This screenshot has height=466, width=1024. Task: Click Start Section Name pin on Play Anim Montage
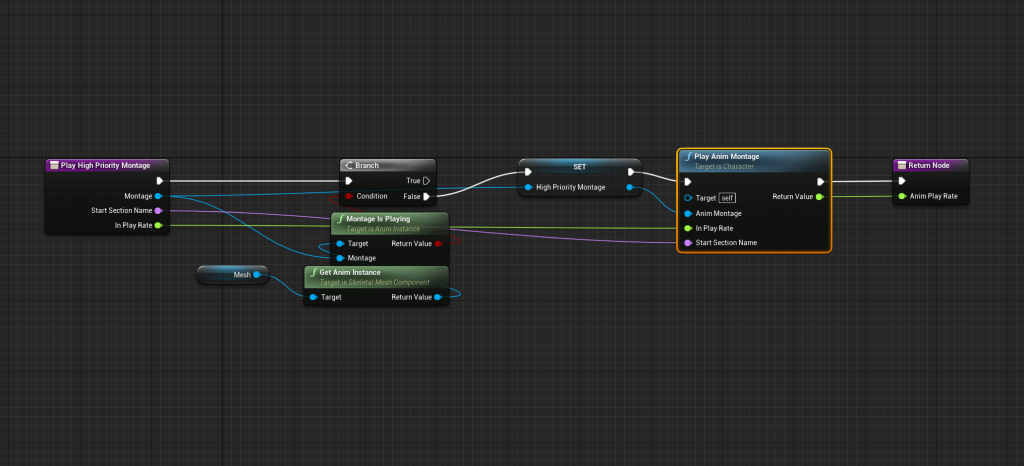(x=688, y=242)
